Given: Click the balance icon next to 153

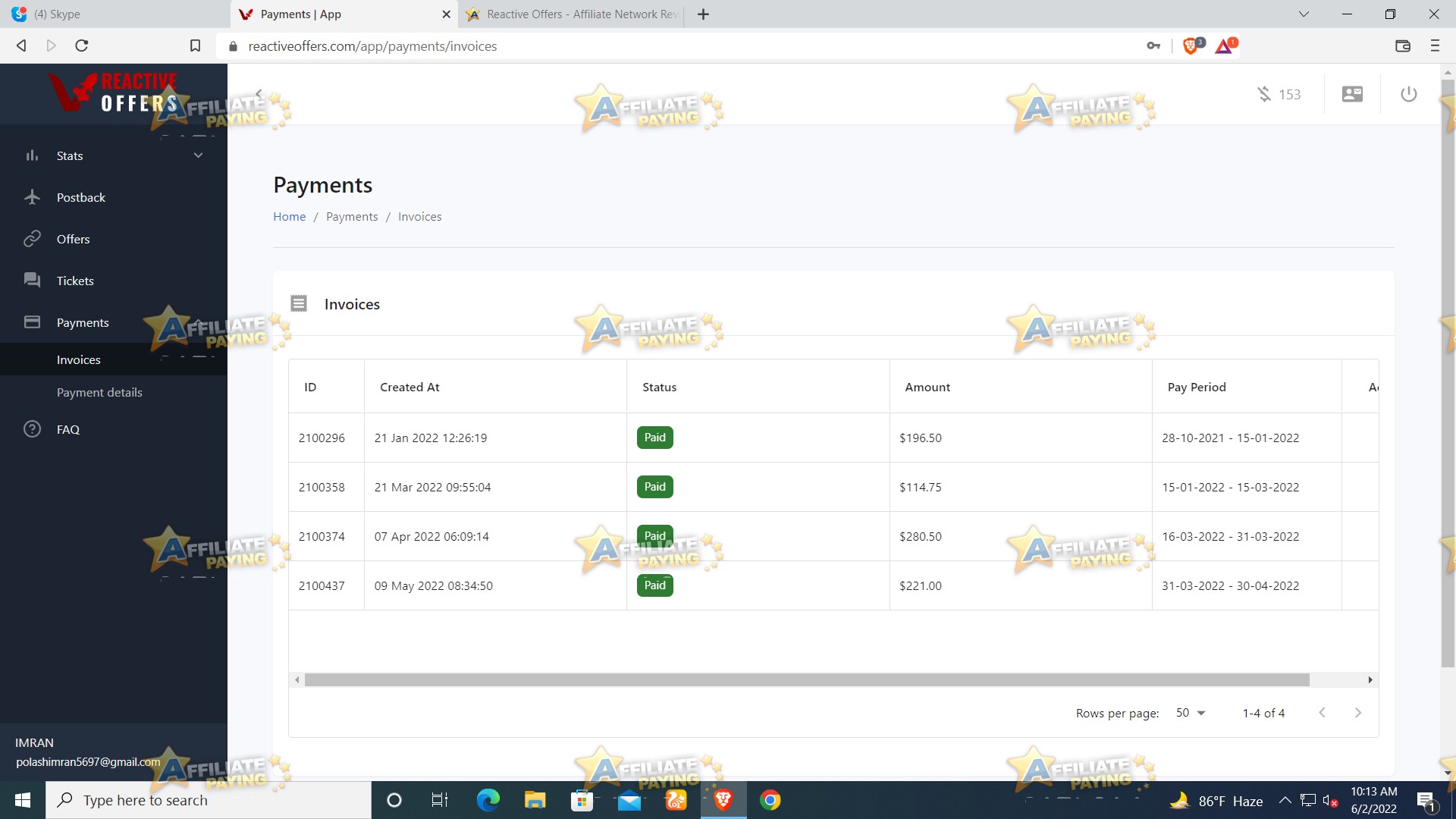Looking at the screenshot, I should 1264,94.
